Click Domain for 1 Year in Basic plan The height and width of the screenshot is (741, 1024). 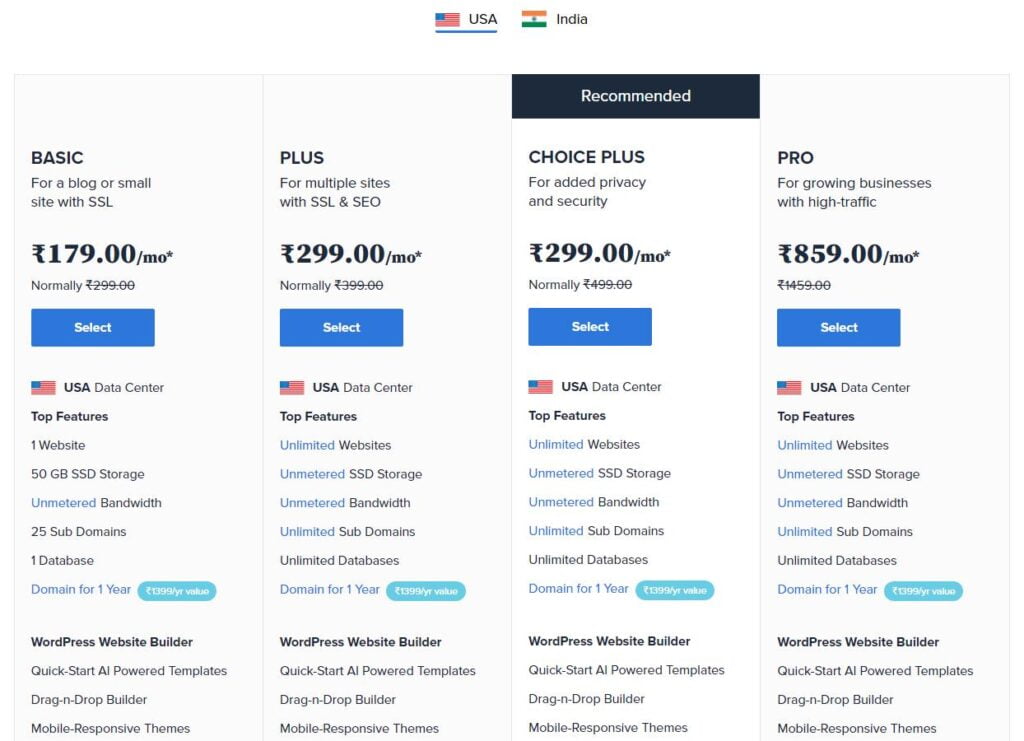click(81, 590)
